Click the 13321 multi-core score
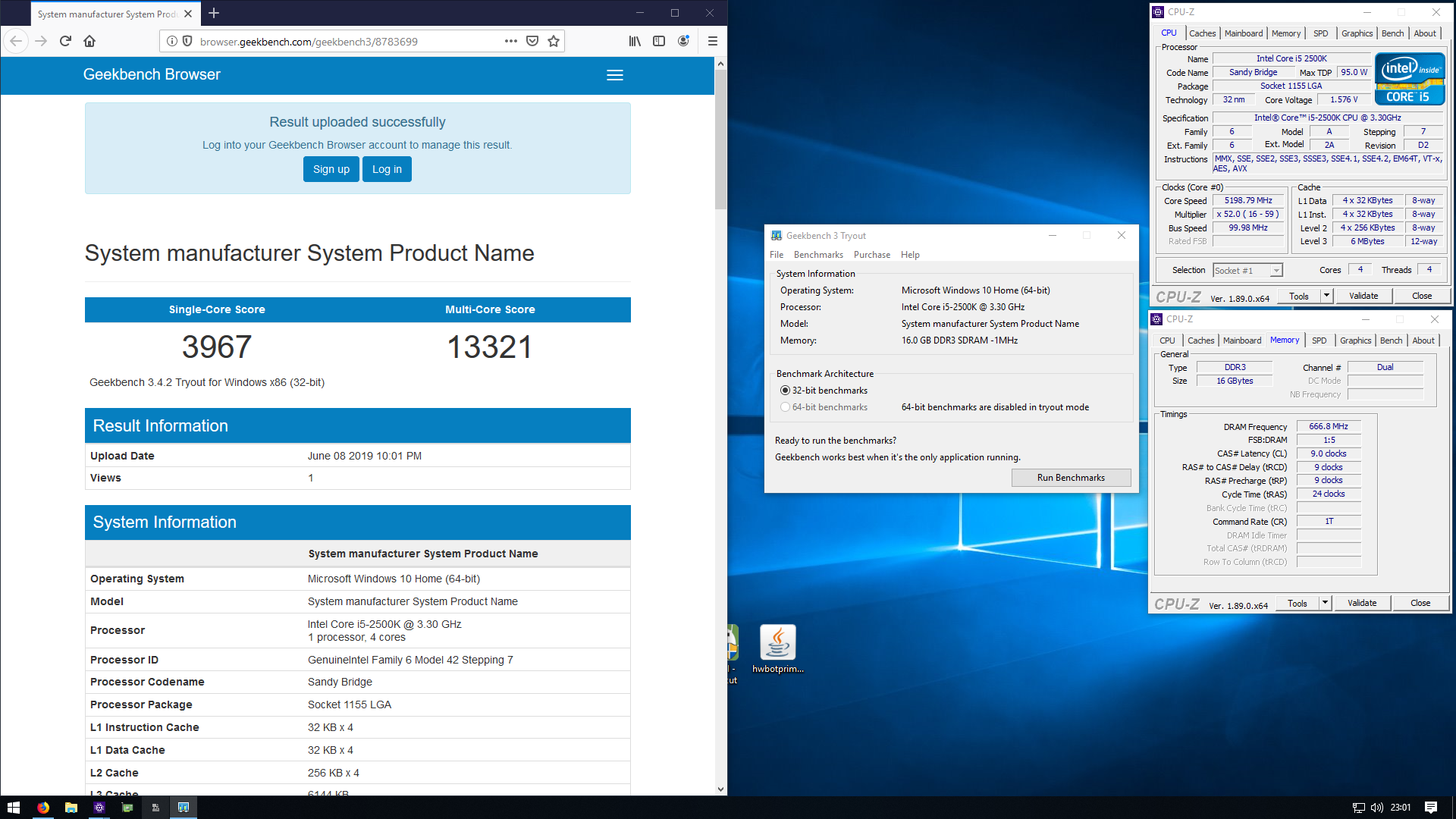Image resolution: width=1456 pixels, height=819 pixels. 490,347
